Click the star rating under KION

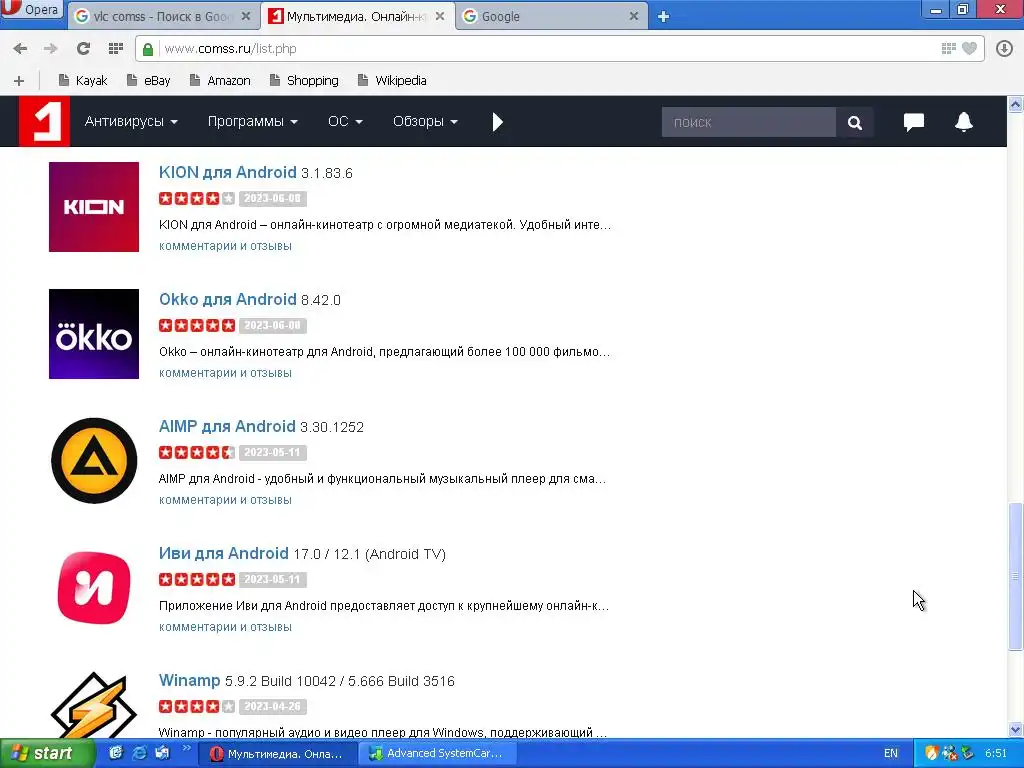pyautogui.click(x=197, y=199)
